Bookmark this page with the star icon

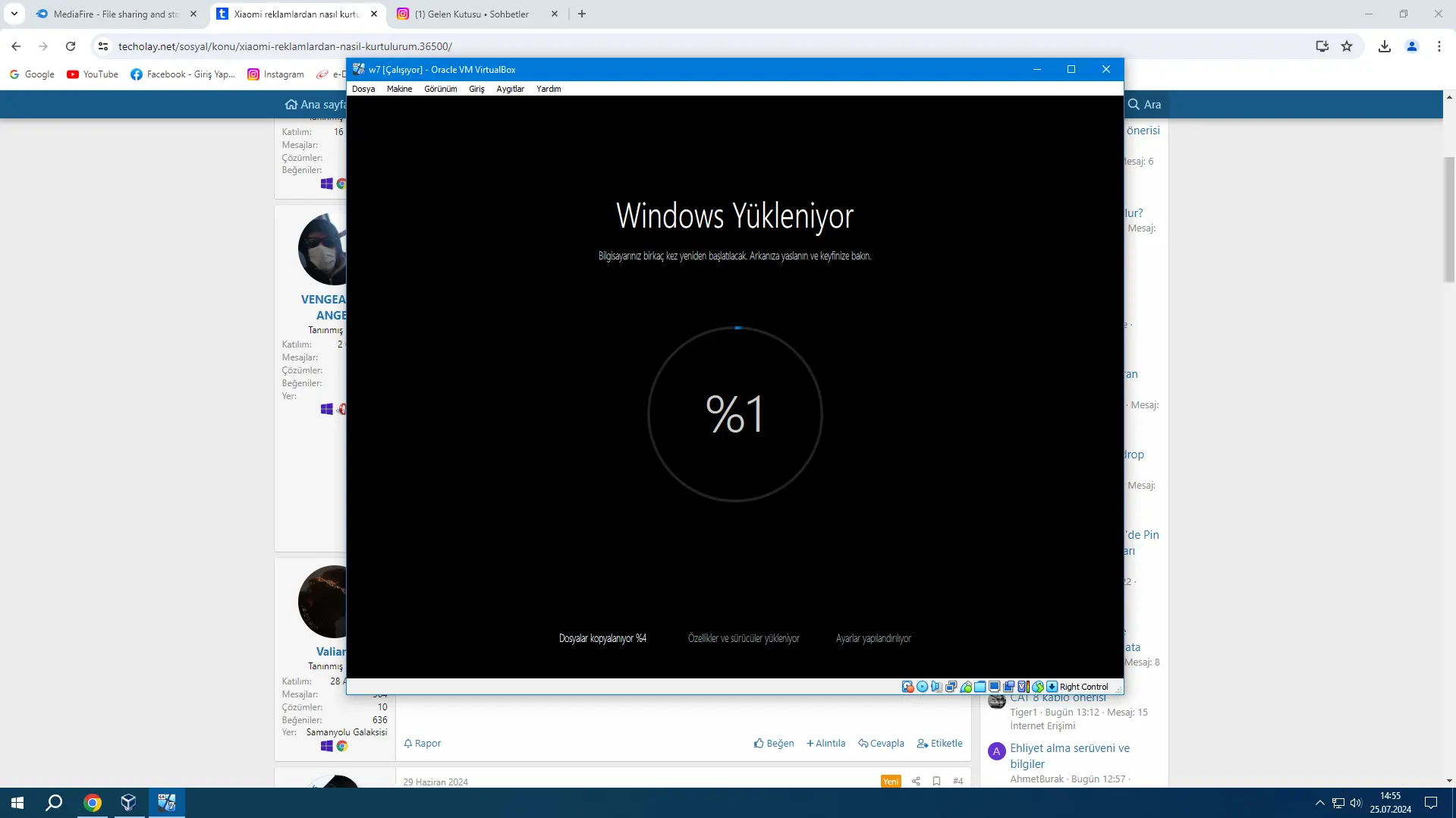coord(1347,46)
